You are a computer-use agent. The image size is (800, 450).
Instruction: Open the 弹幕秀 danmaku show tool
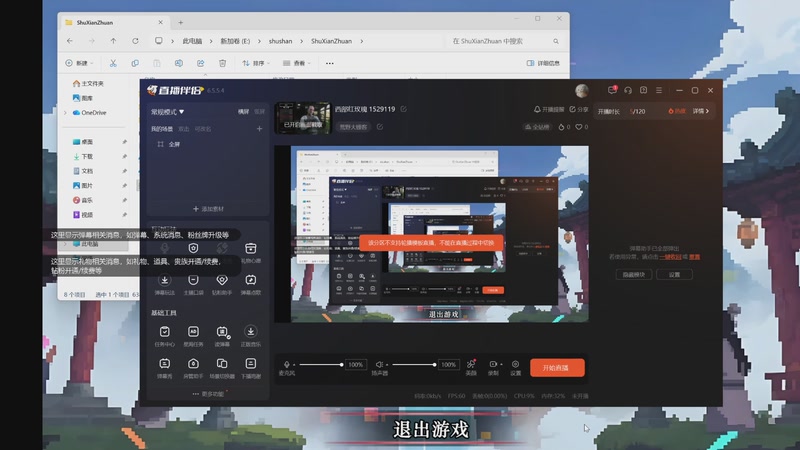coord(164,368)
